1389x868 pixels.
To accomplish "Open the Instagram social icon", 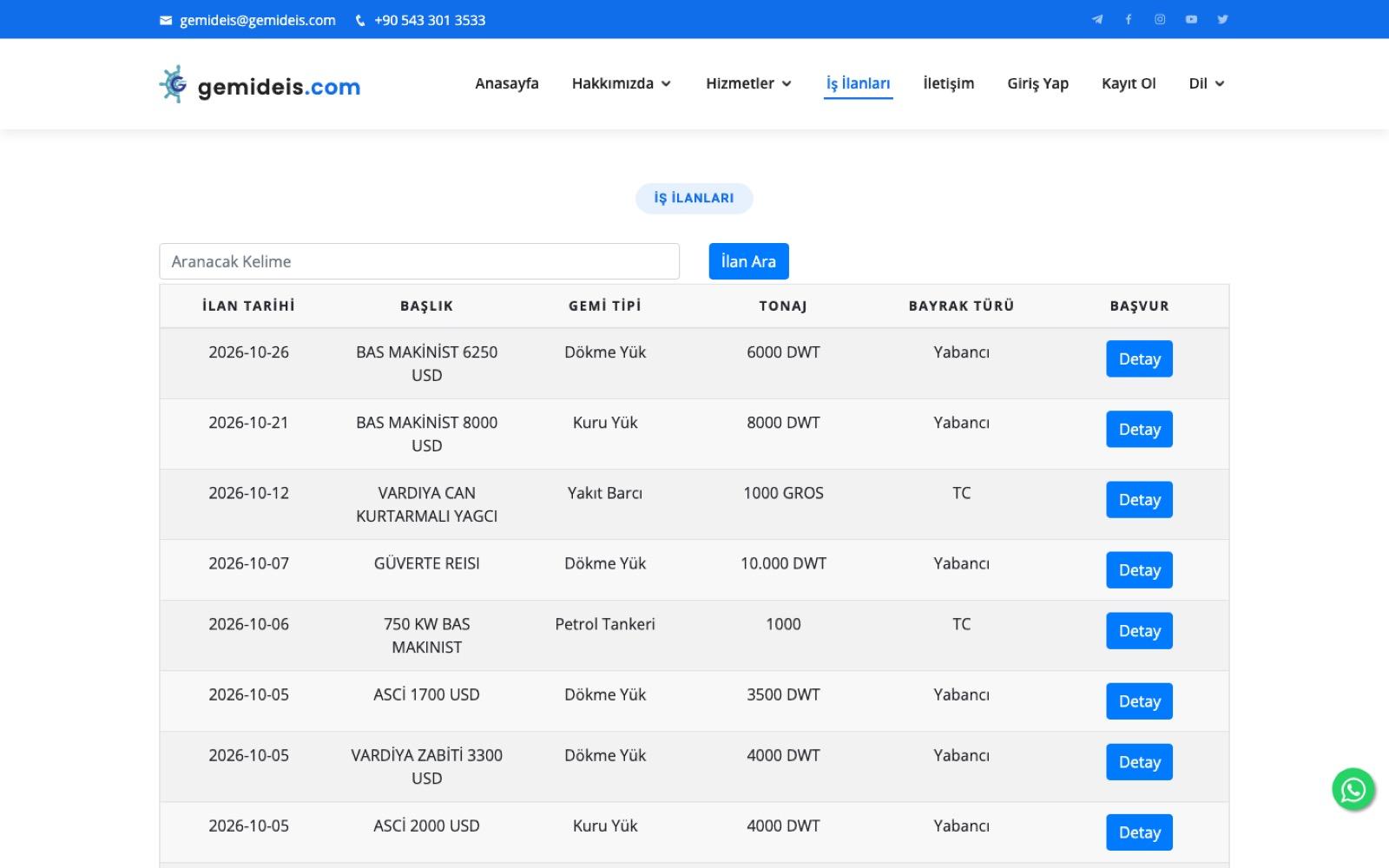I will (1160, 19).
